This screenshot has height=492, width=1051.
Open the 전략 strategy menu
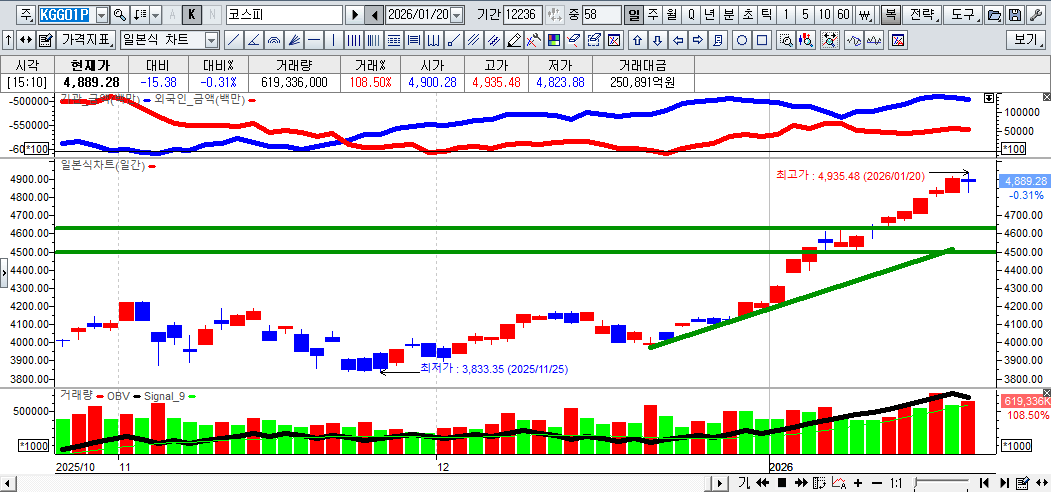tap(923, 15)
